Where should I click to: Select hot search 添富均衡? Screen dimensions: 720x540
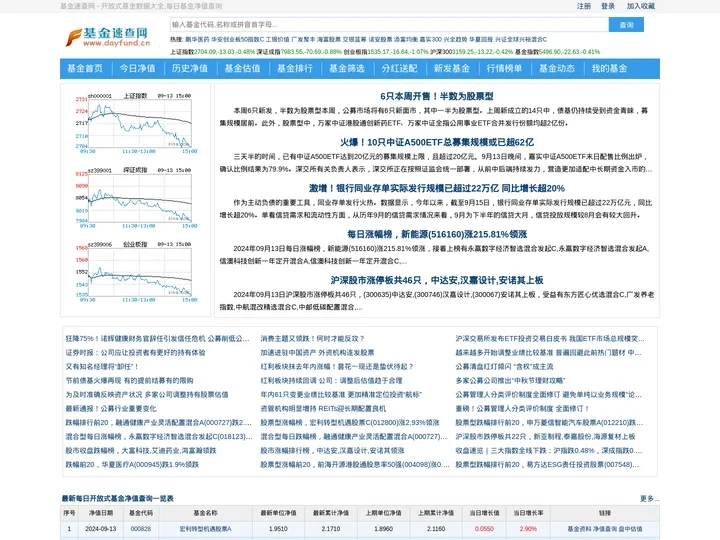click(406, 39)
